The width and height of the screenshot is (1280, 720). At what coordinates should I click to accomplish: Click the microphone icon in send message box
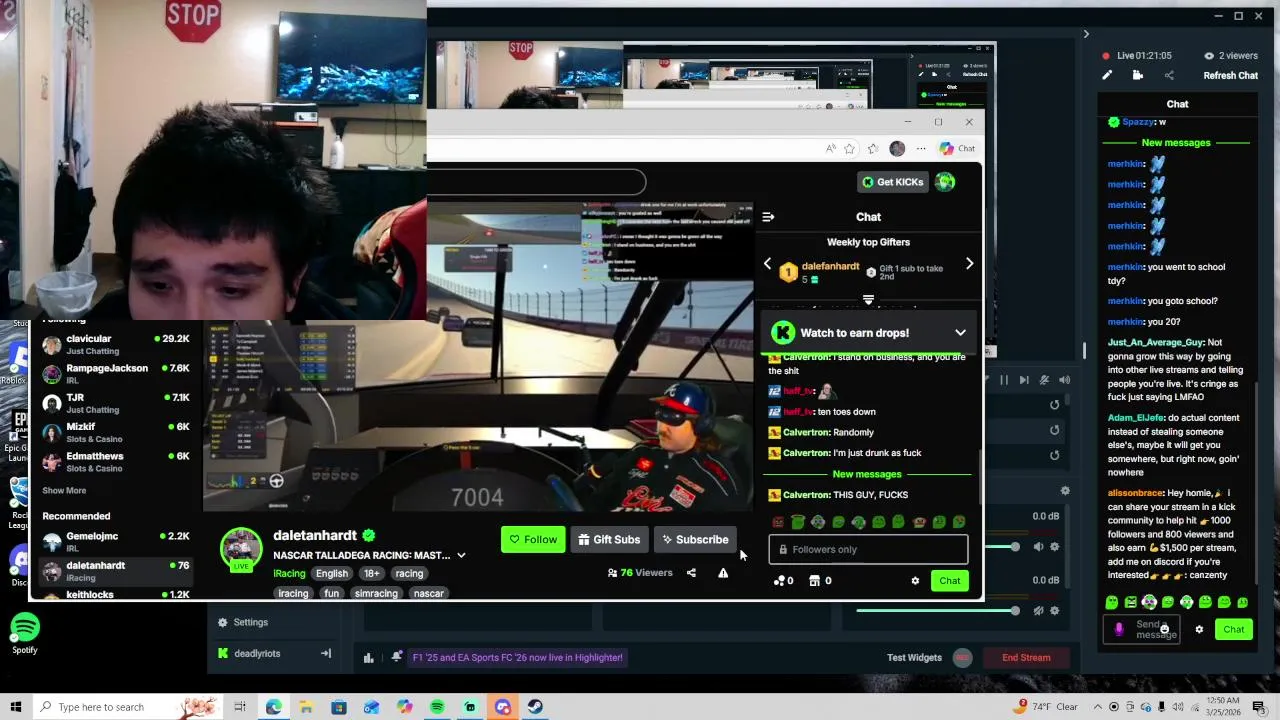pos(1118,629)
